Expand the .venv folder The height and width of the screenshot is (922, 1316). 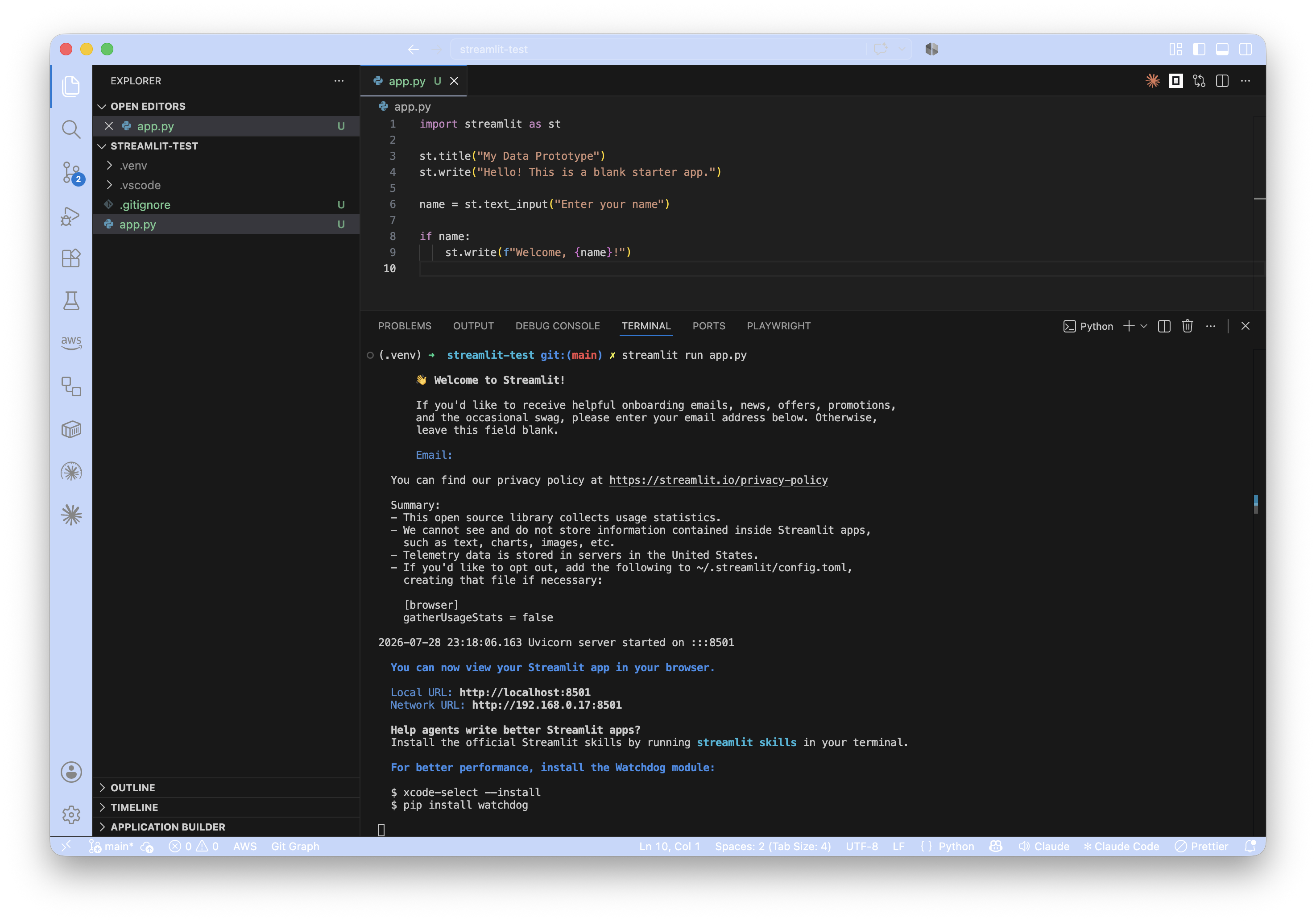226,166
